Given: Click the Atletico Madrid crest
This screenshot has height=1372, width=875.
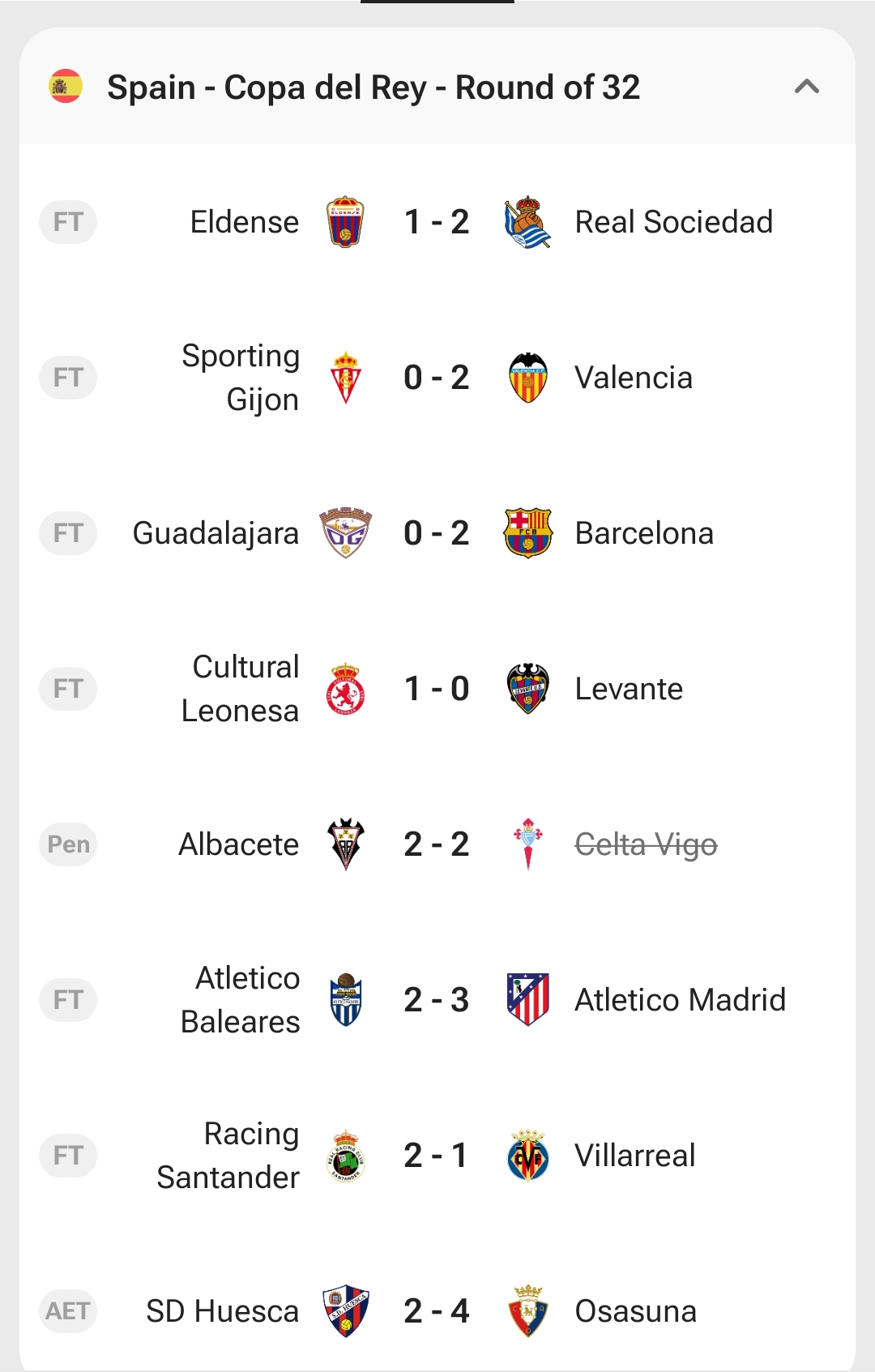Looking at the screenshot, I should pos(527,1000).
